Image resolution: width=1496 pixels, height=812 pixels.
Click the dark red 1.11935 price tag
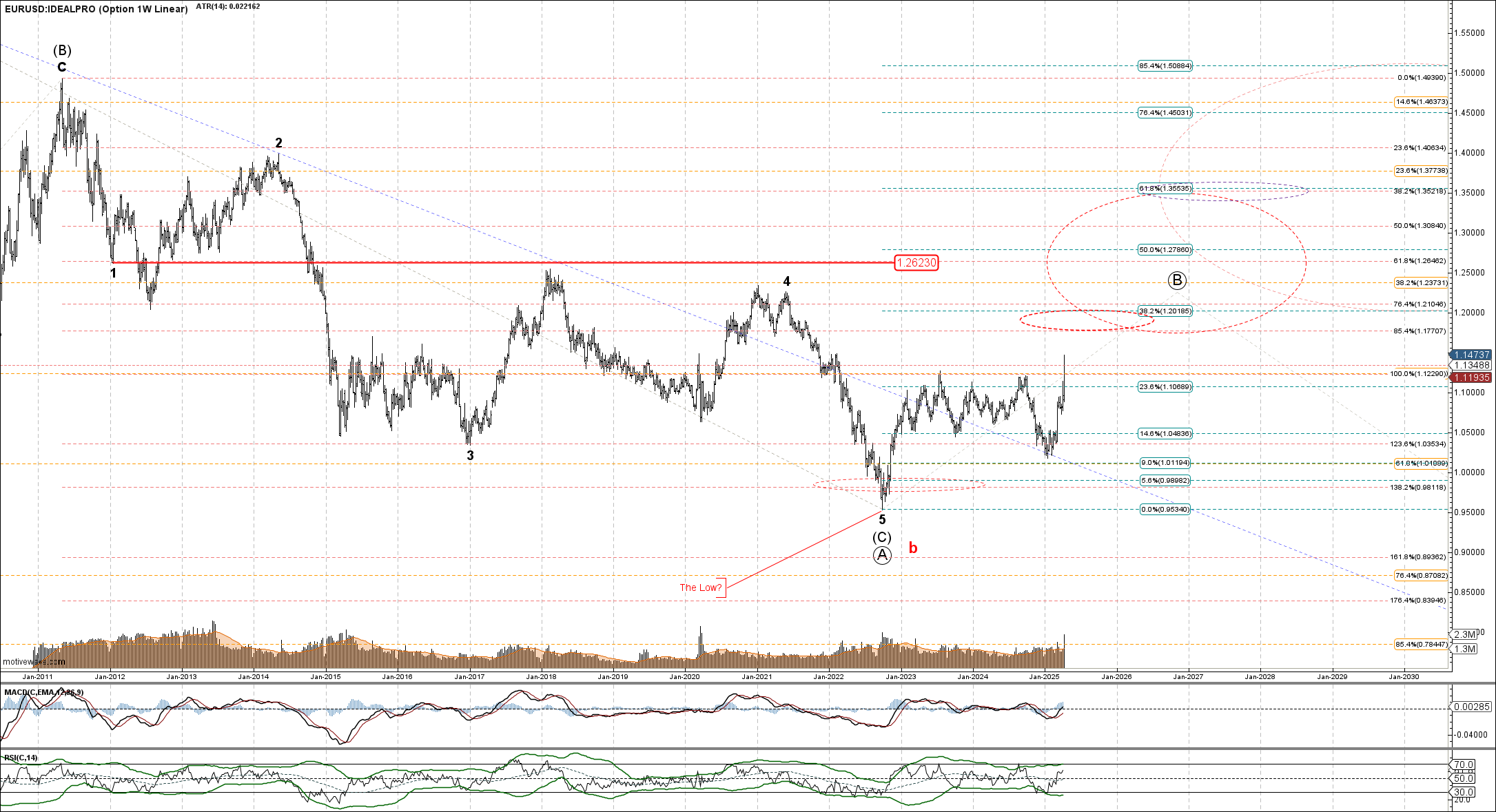(1471, 377)
